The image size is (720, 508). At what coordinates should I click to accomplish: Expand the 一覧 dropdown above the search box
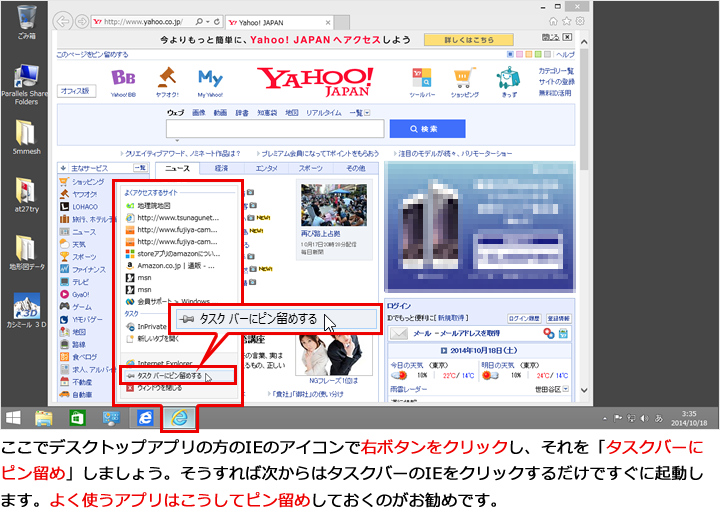[367, 113]
